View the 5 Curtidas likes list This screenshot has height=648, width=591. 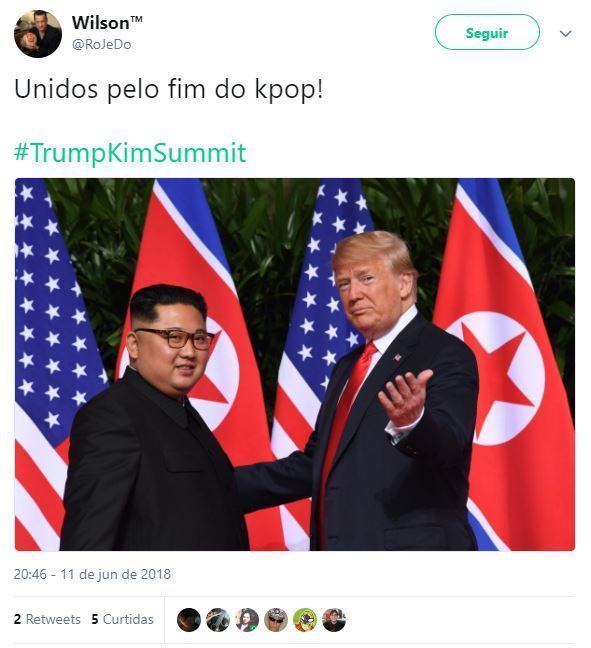tap(122, 619)
